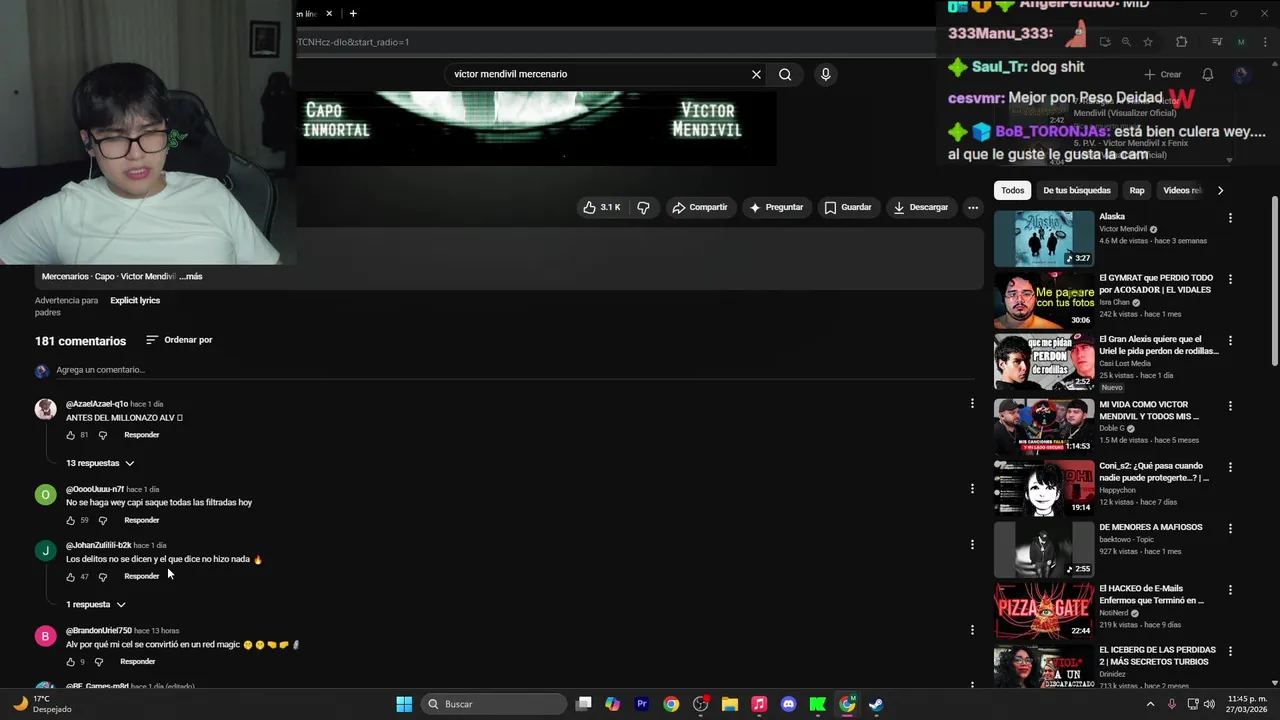Screen dimensions: 1280x720
Task: Save video with the Guardar button
Action: (848, 207)
